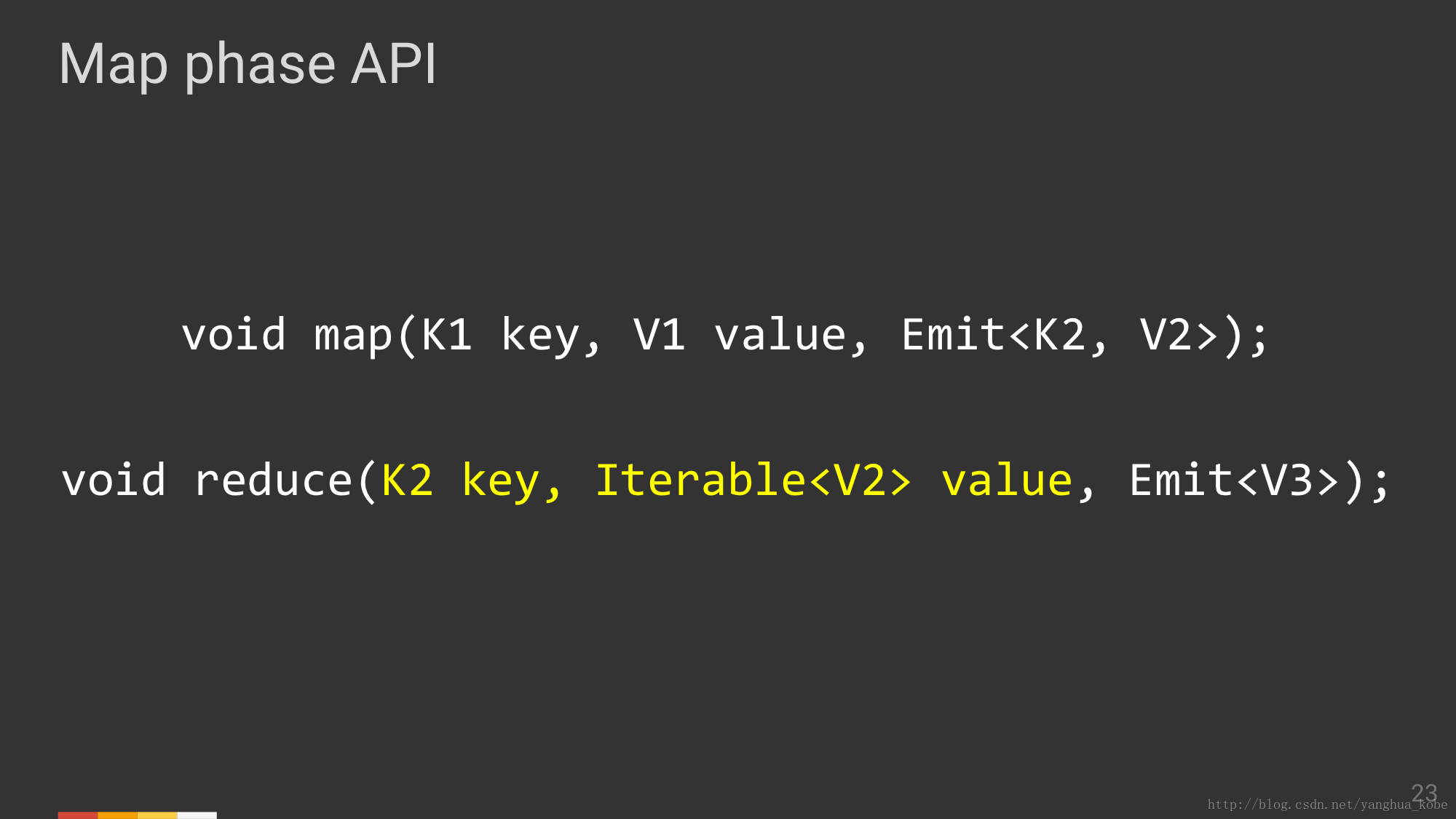Click the word "reduce" in the second code line

tap(274, 481)
